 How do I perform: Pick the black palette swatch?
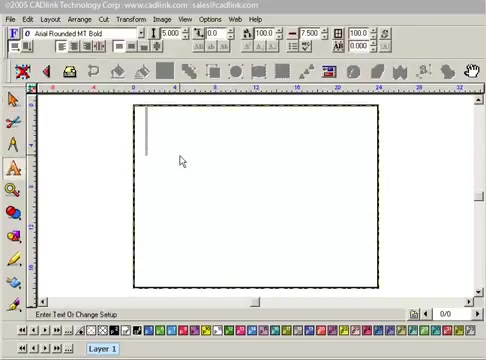click(x=114, y=331)
